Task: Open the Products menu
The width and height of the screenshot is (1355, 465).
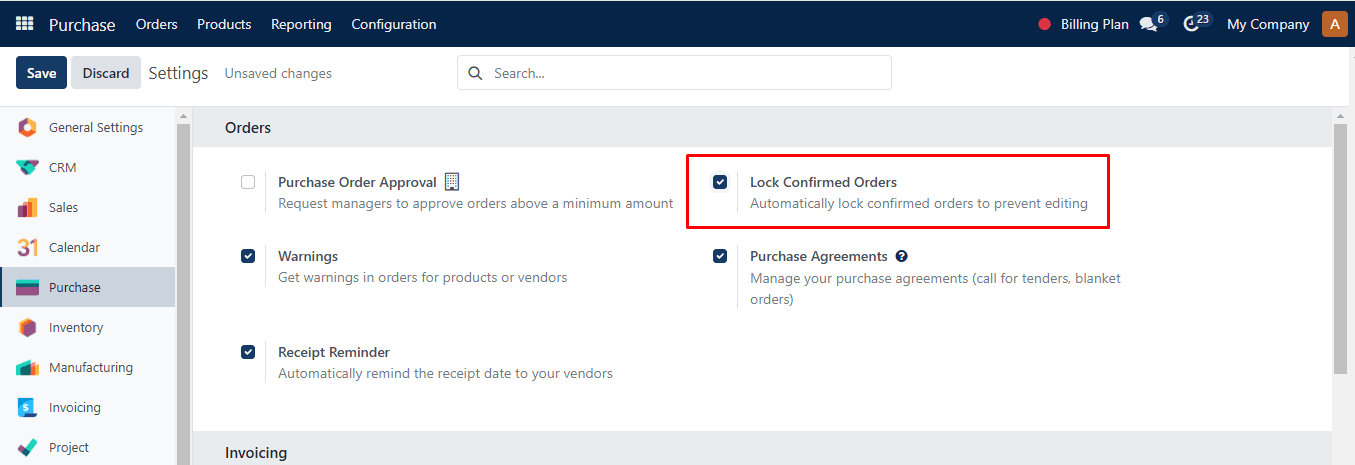Action: point(224,24)
